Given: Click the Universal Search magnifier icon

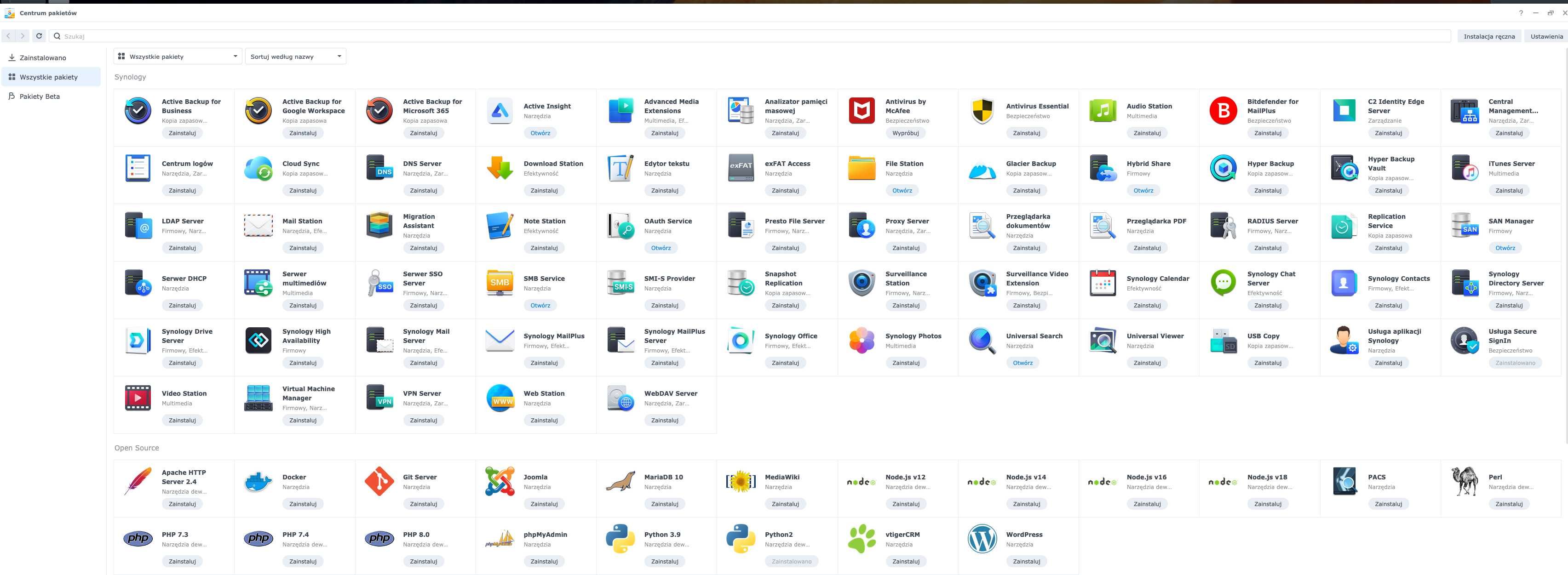Looking at the screenshot, I should 982,341.
